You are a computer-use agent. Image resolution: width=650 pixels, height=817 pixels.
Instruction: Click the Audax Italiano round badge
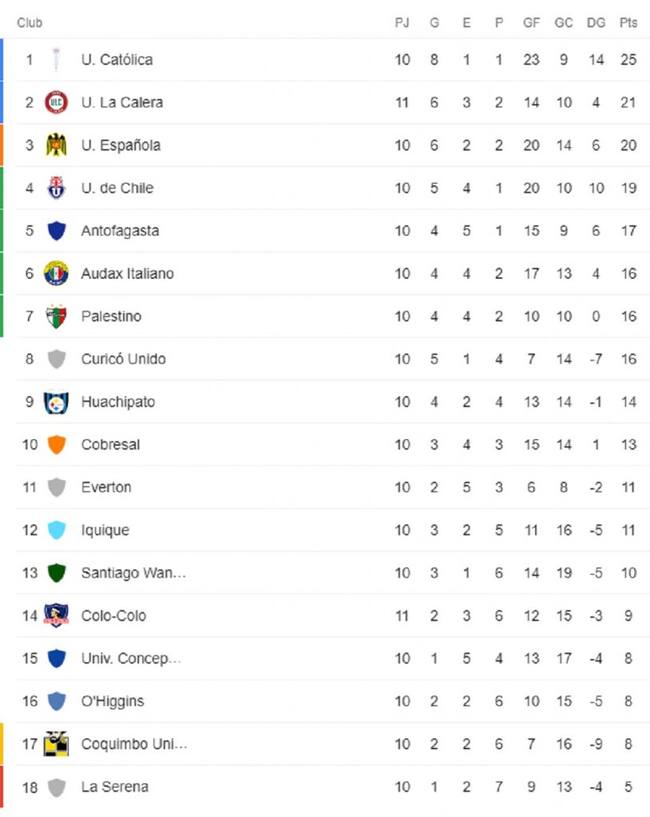click(x=56, y=273)
